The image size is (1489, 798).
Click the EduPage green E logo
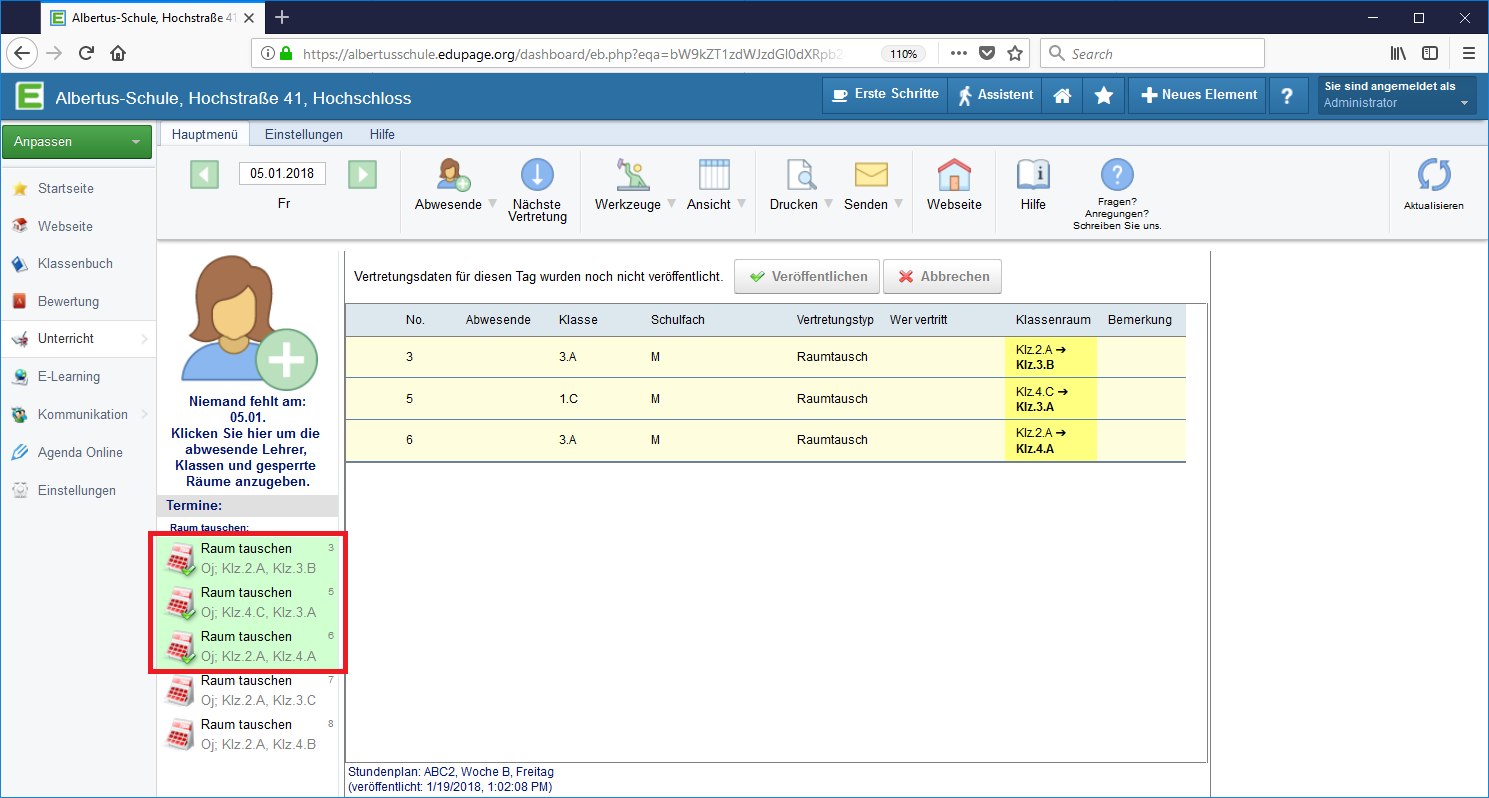click(30, 97)
